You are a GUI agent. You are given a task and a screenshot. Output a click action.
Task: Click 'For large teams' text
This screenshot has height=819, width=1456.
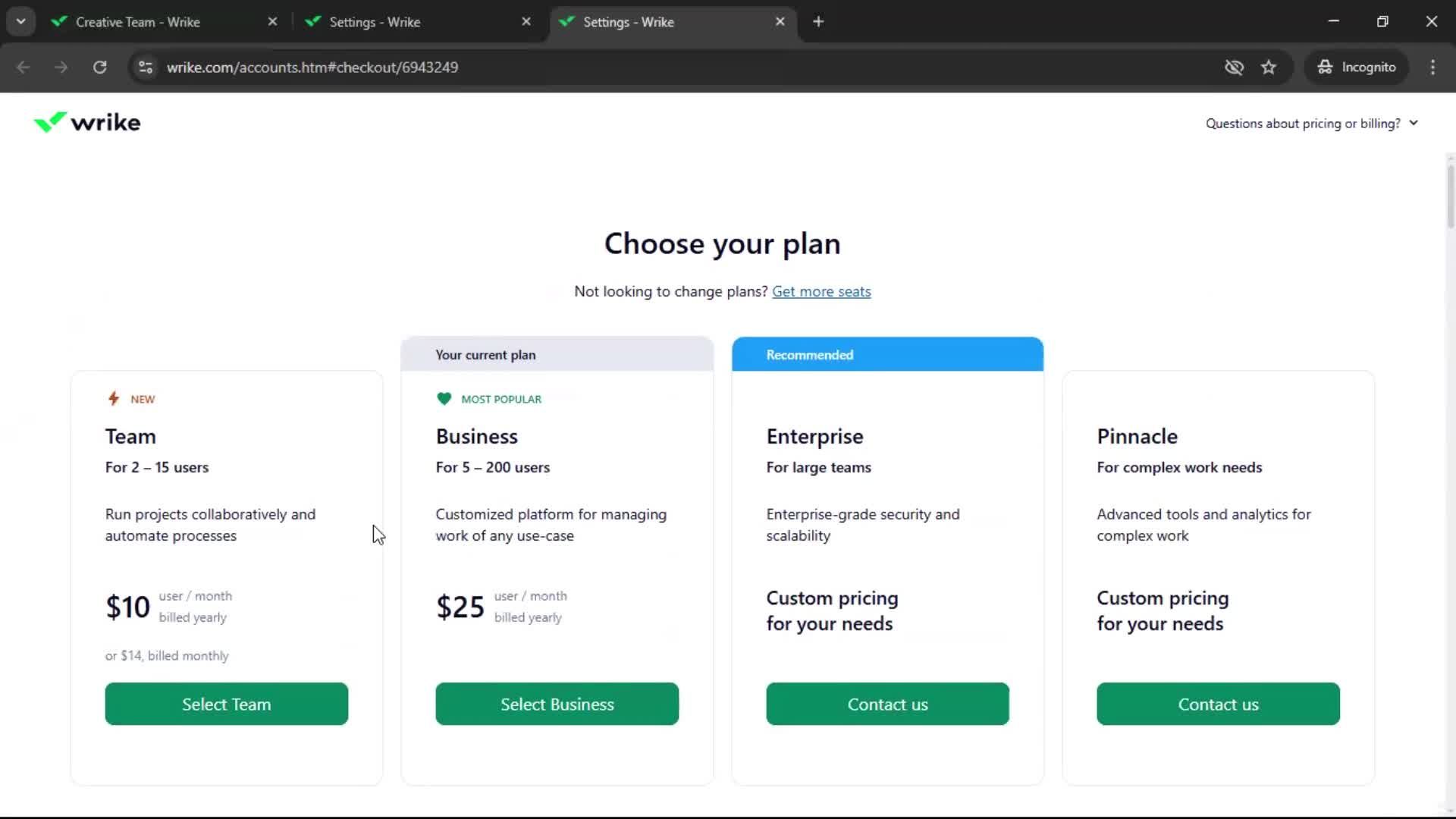coord(819,468)
